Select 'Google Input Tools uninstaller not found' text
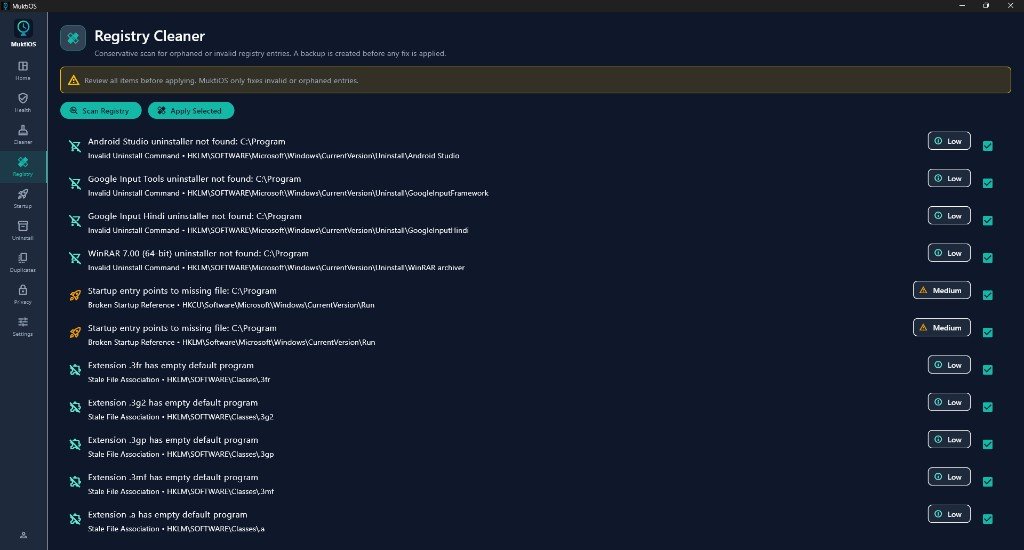Screen dimensions: 1024x550 coord(170,178)
